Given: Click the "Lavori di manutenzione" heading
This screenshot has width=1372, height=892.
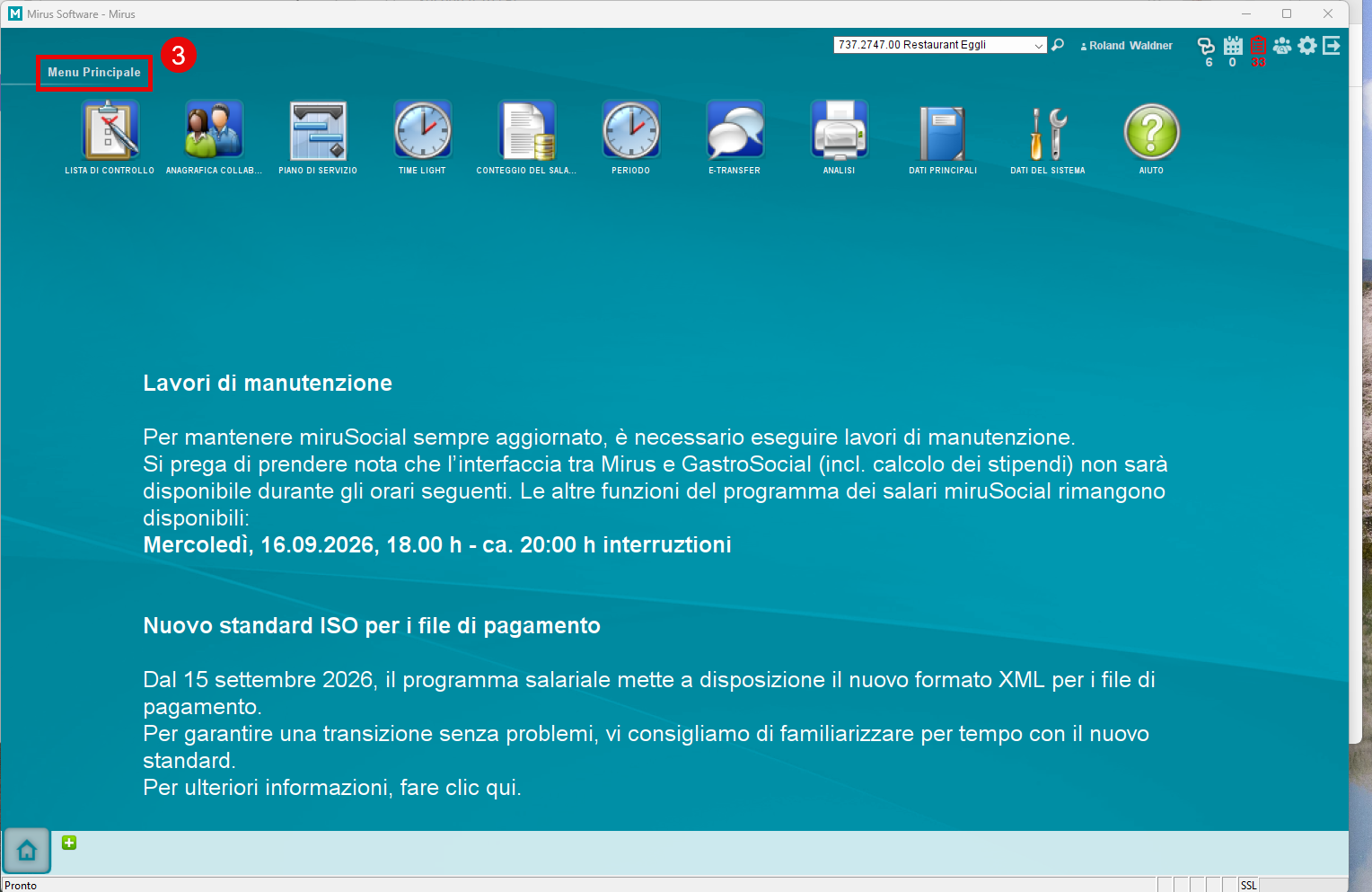Looking at the screenshot, I should tap(268, 384).
